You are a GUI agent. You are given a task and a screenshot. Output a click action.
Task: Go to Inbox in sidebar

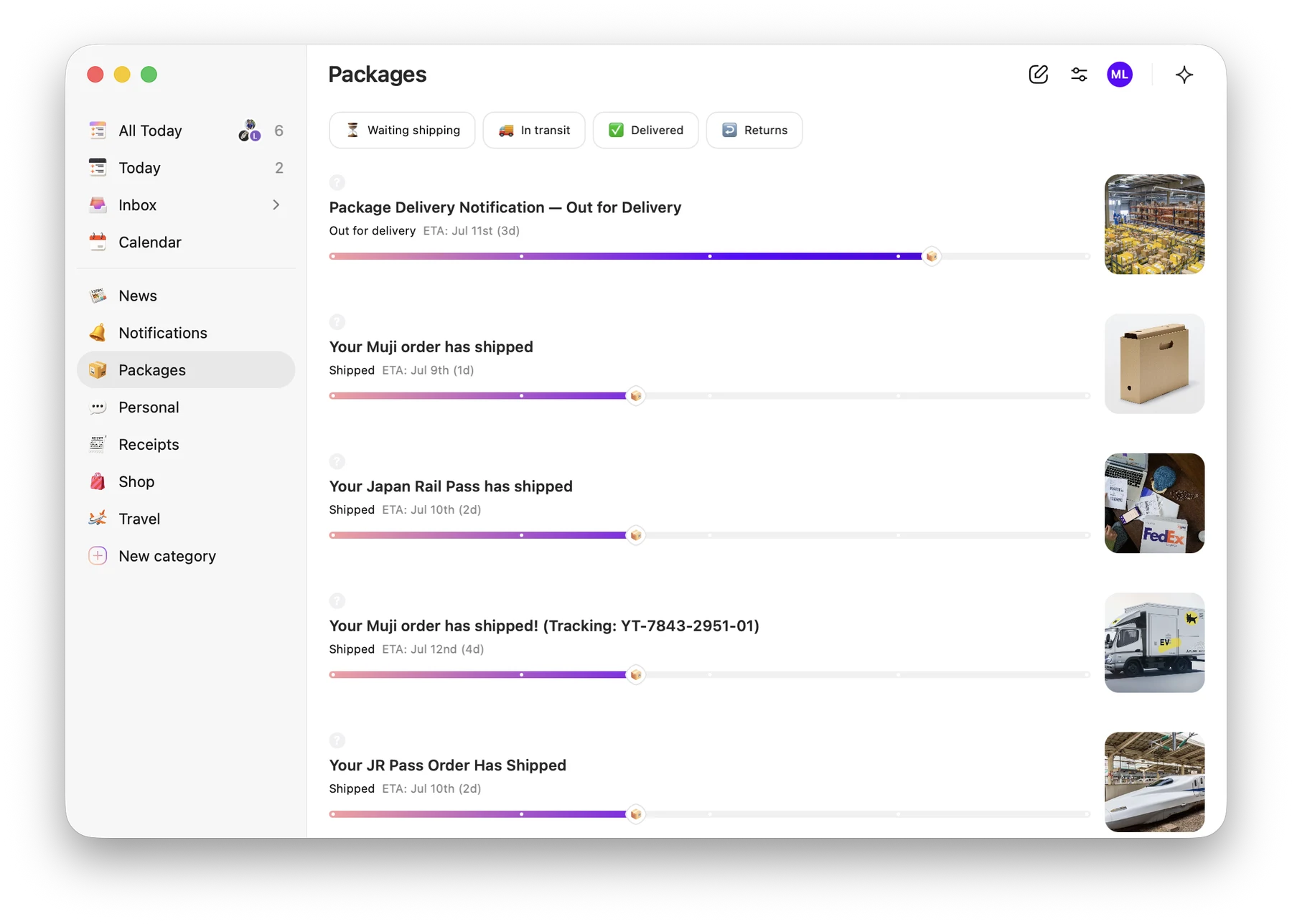click(x=186, y=205)
